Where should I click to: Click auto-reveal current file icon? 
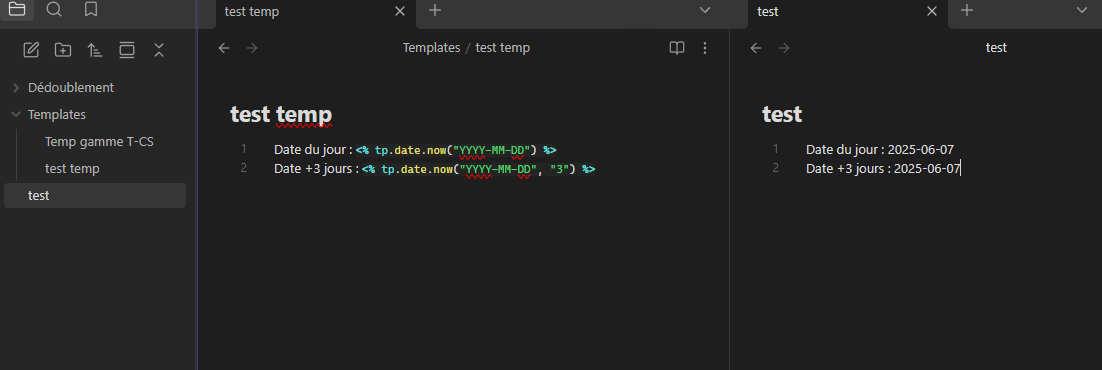[x=127, y=50]
